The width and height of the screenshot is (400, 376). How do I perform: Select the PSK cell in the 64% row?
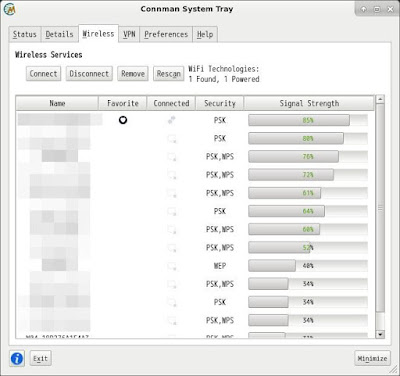(x=220, y=211)
